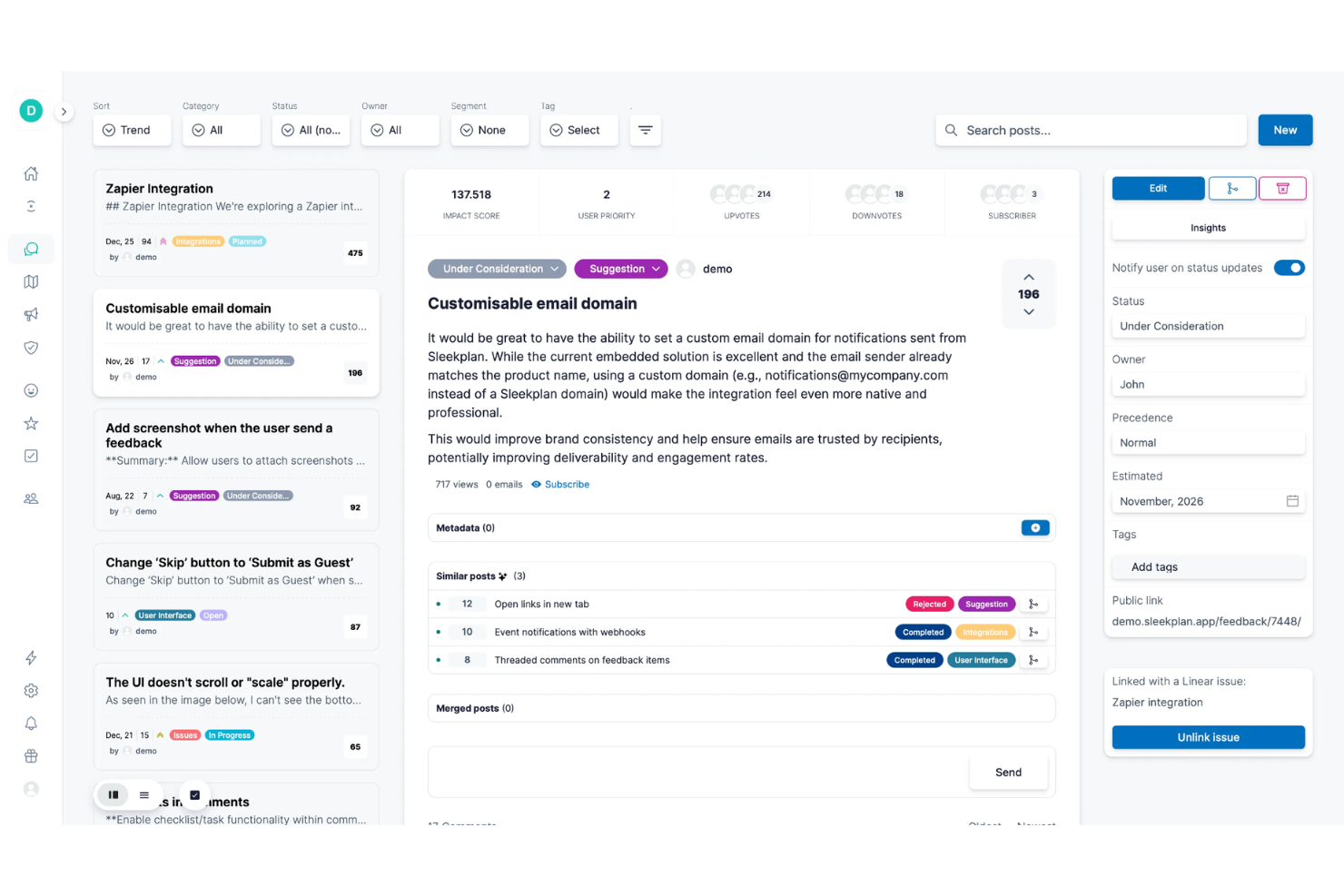Open the settings gear icon
This screenshot has width=1344, height=896.
pyautogui.click(x=31, y=691)
